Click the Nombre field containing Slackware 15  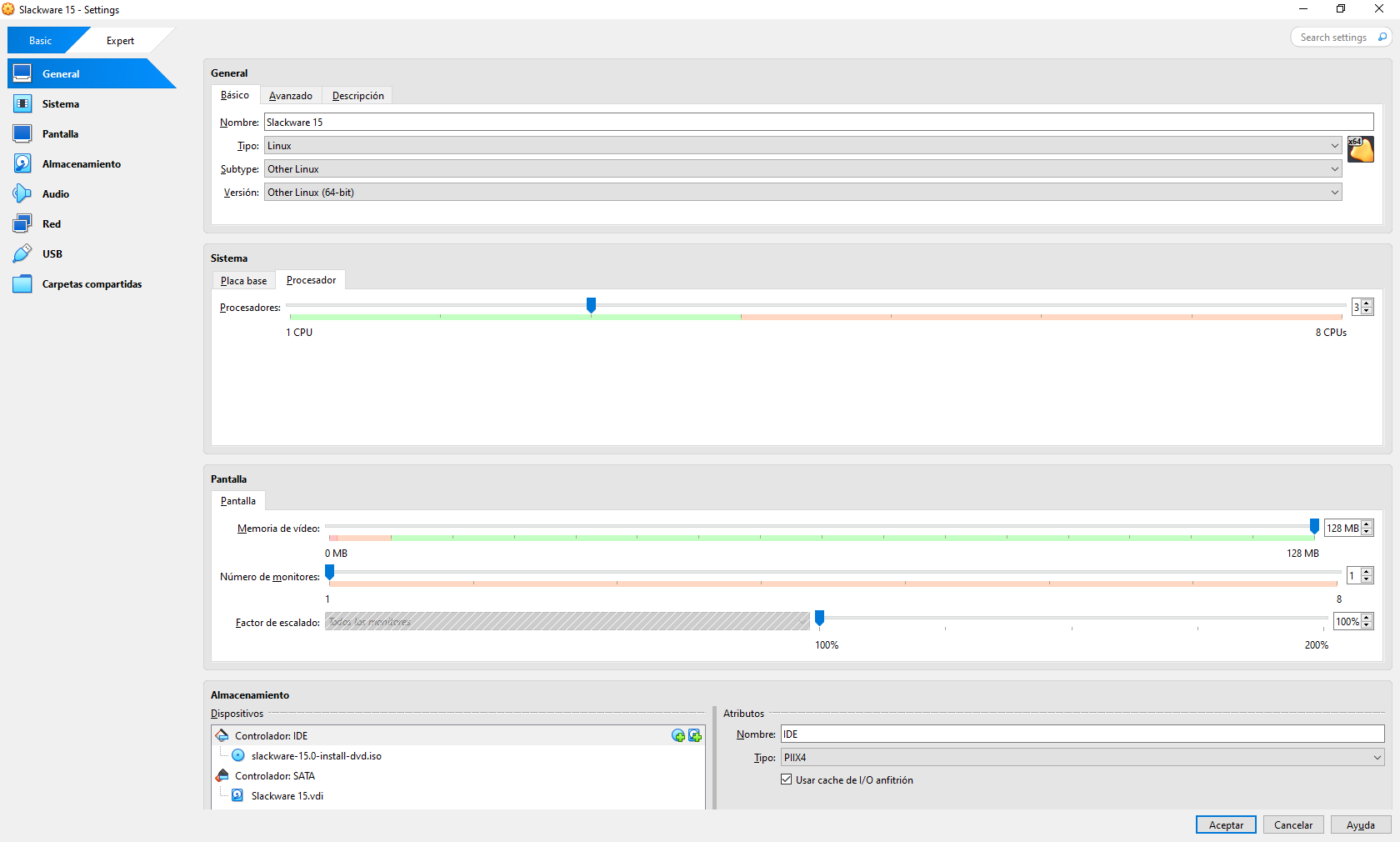tap(818, 122)
